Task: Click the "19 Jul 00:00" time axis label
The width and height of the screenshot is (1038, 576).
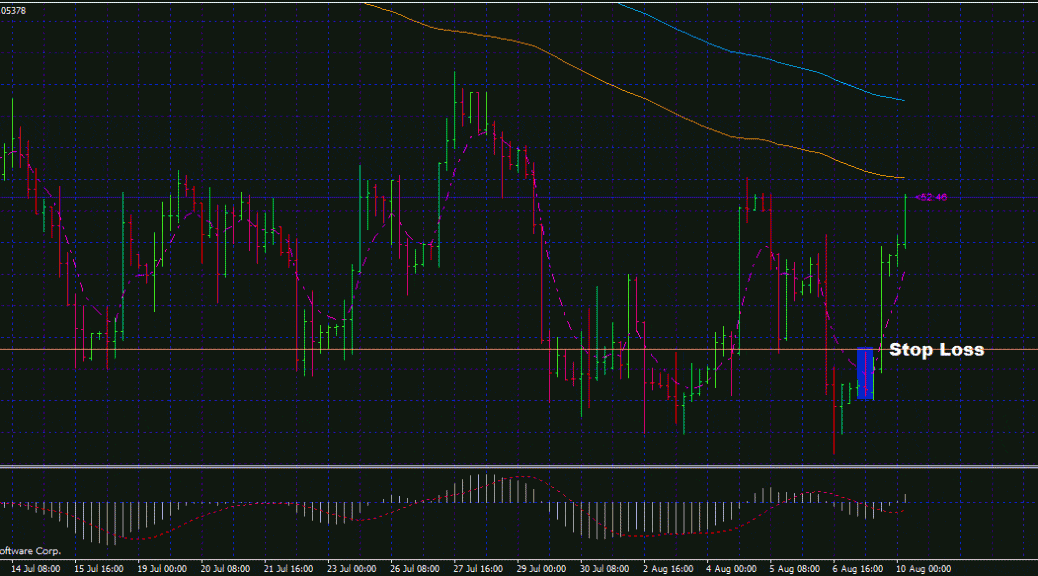Action: click(x=162, y=569)
